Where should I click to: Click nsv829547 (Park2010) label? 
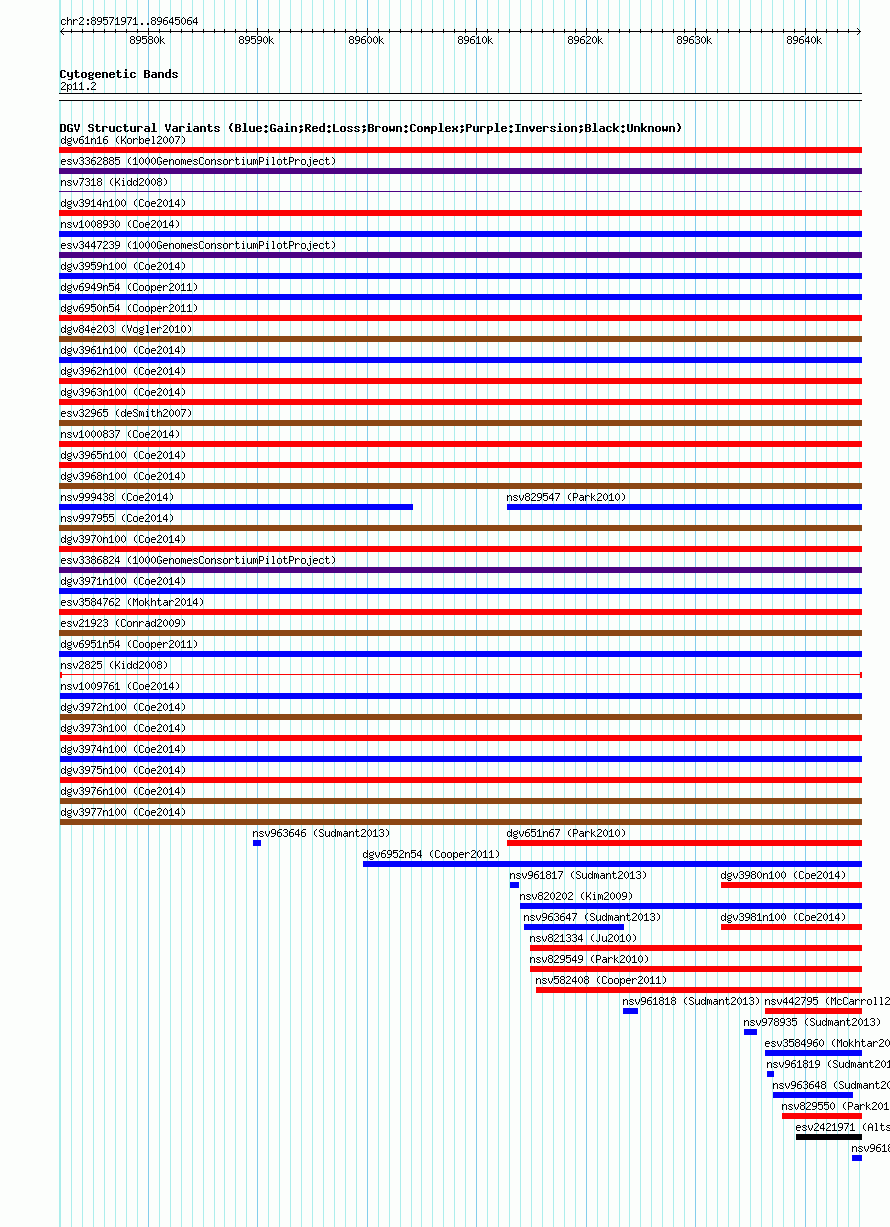point(567,498)
